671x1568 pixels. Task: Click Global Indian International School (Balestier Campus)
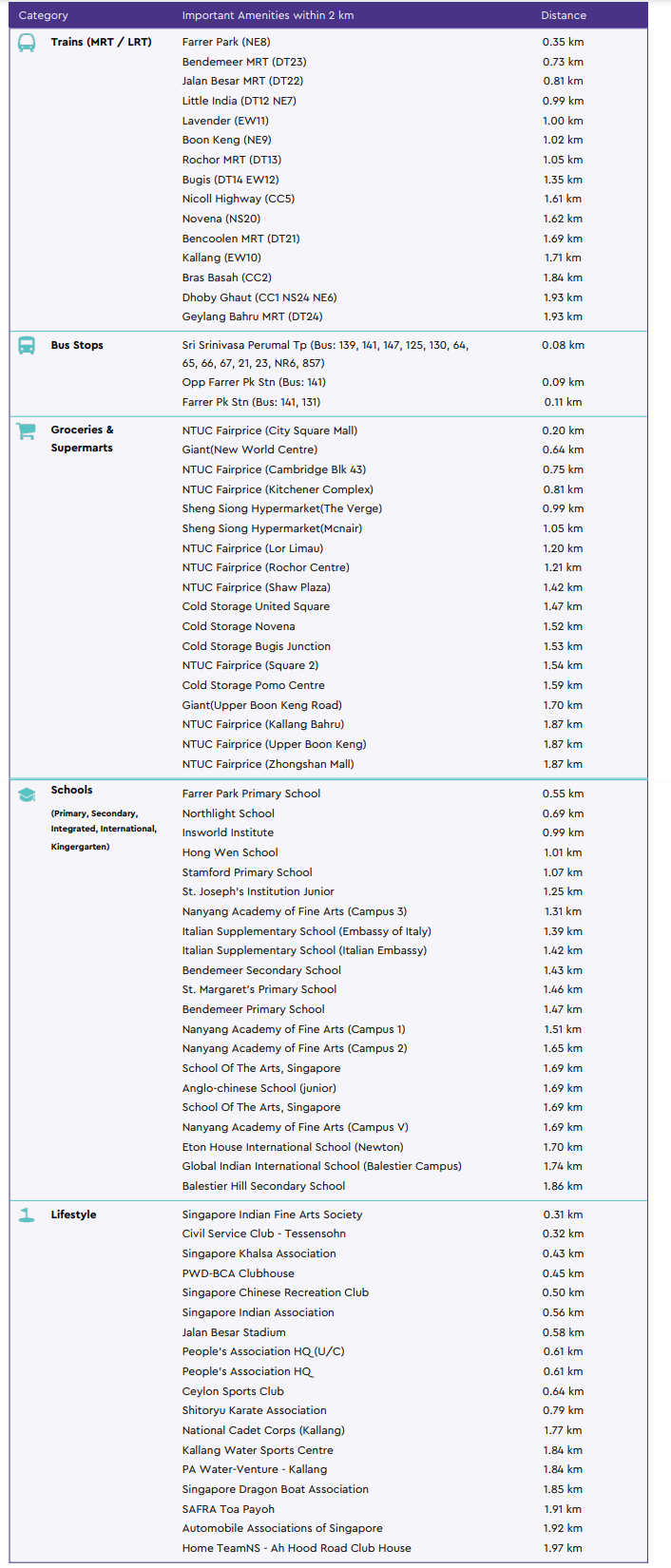tap(322, 1166)
